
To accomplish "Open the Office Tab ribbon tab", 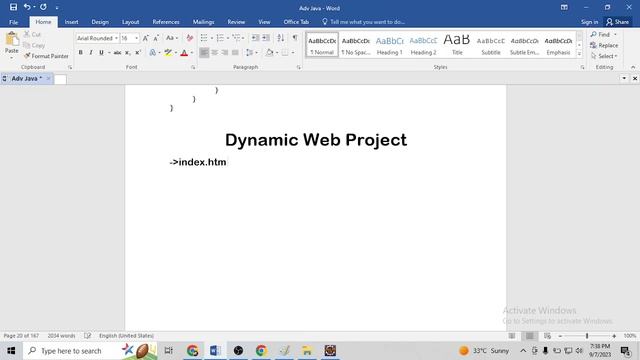I will [x=296, y=22].
